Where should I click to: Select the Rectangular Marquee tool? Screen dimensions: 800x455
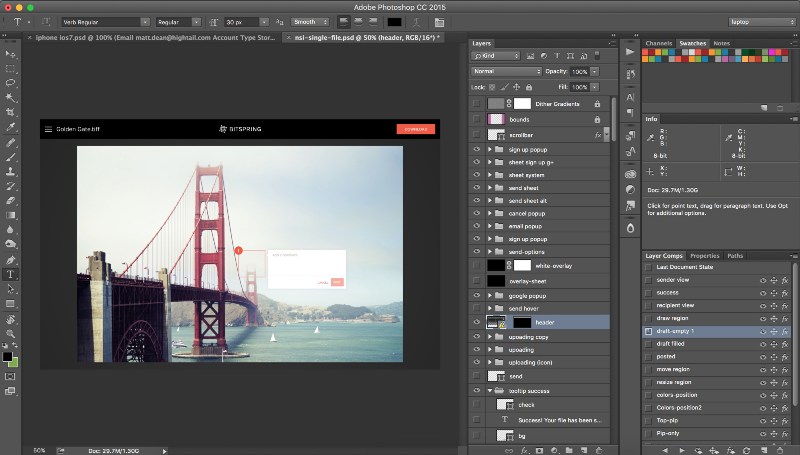click(10, 68)
